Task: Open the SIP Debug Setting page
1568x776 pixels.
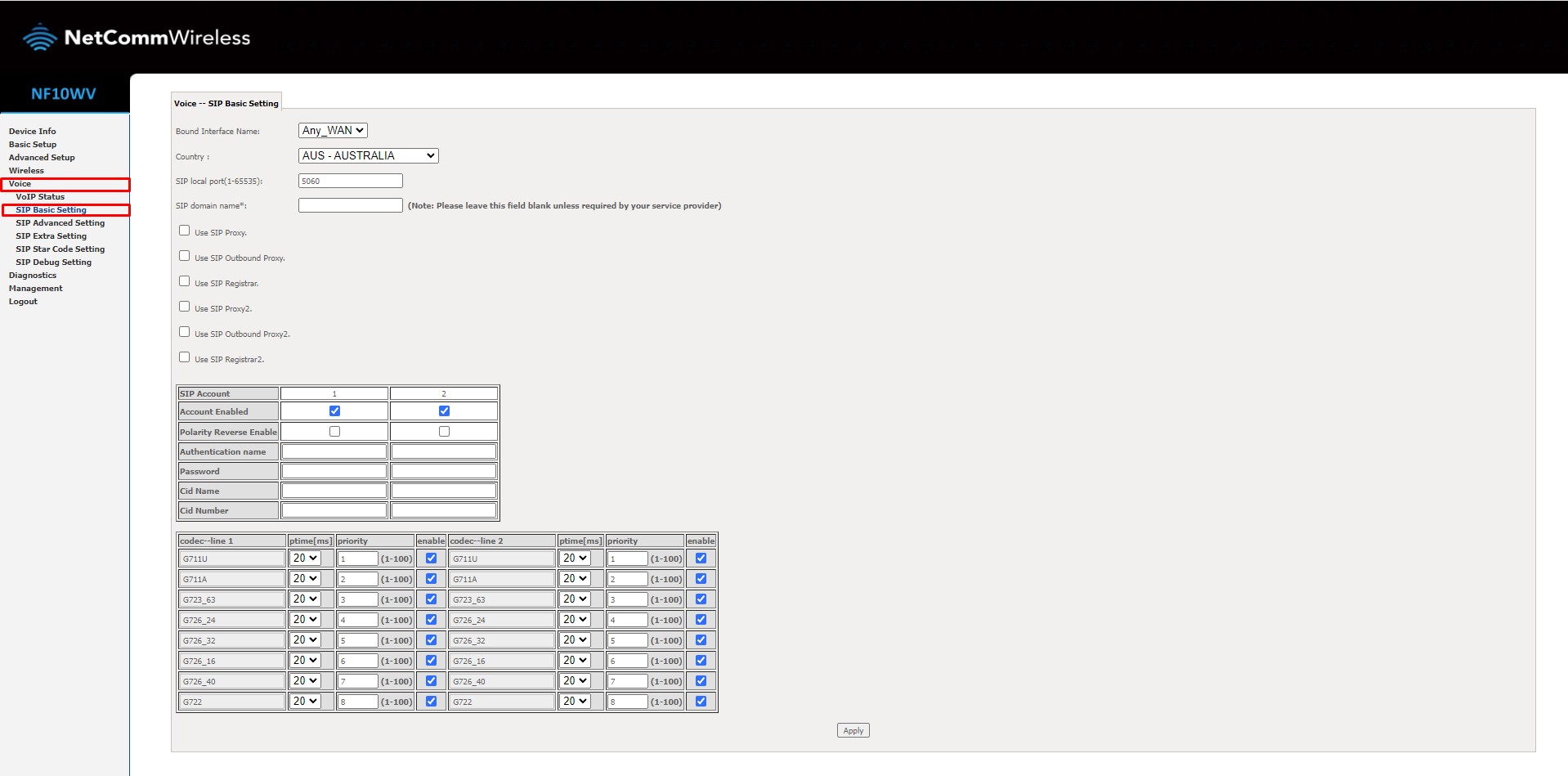Action: (54, 262)
